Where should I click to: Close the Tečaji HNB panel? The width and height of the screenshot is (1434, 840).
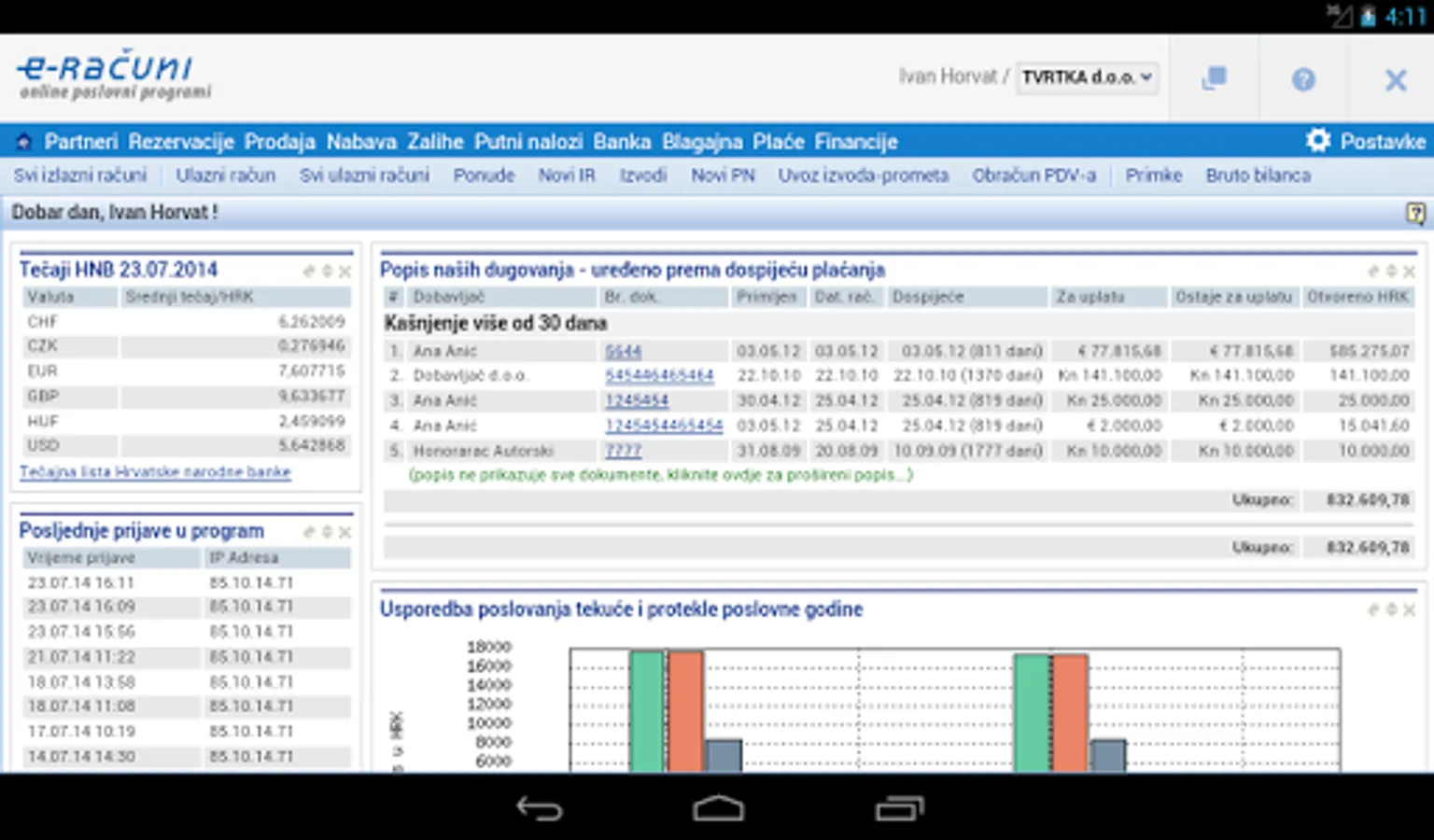tap(344, 272)
